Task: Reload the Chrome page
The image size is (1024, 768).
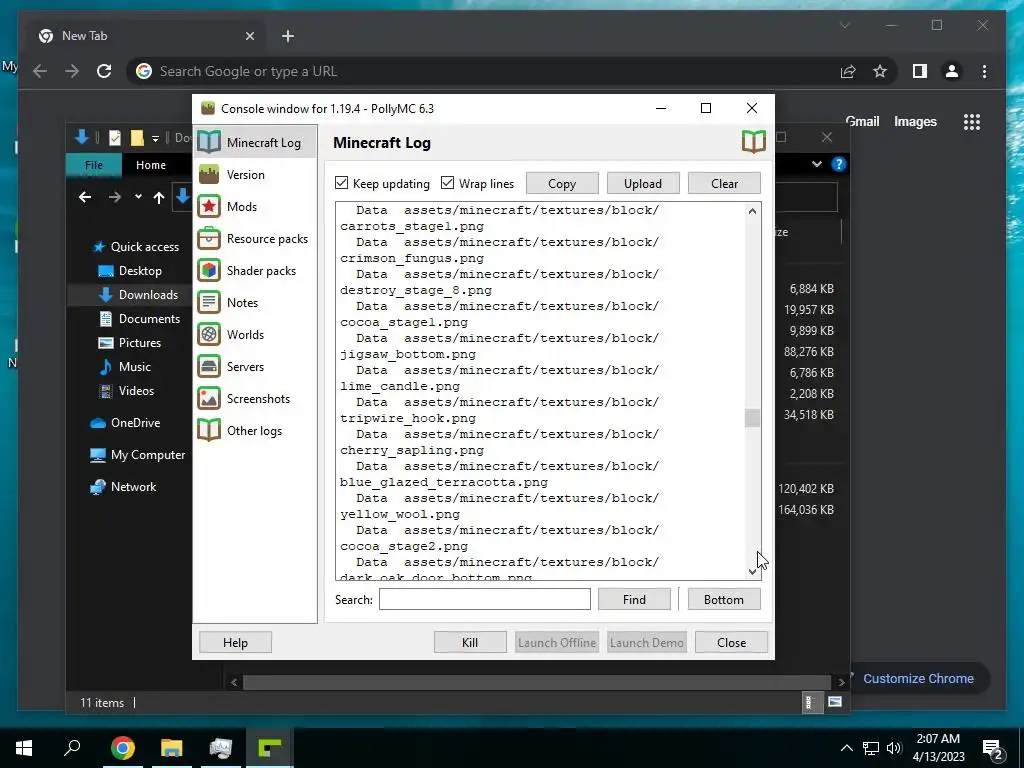Action: point(104,71)
